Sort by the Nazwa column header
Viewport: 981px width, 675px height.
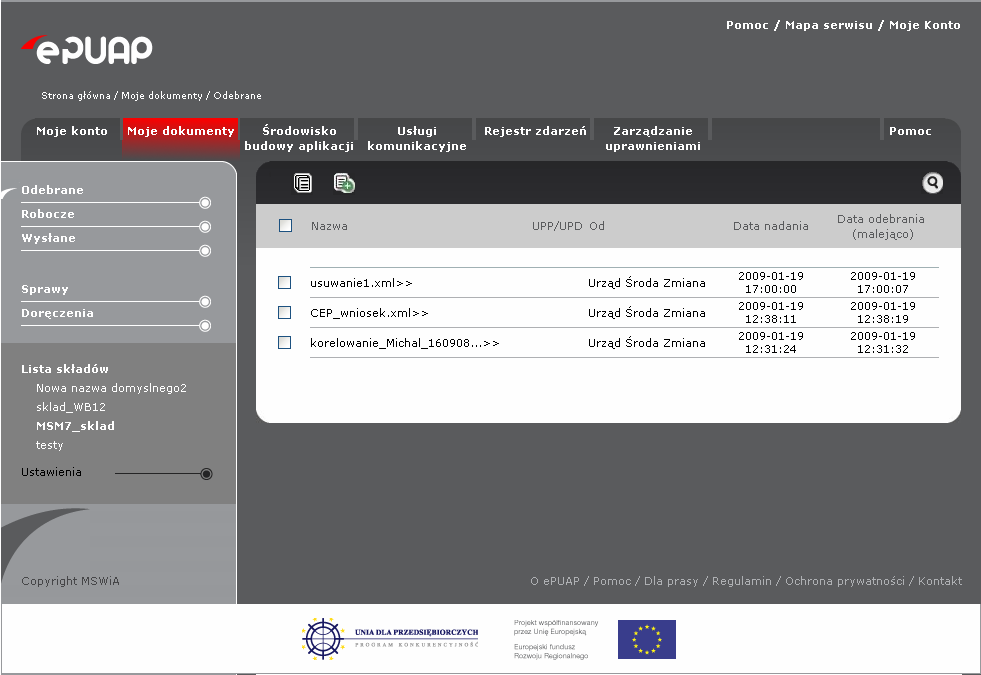pyautogui.click(x=329, y=226)
